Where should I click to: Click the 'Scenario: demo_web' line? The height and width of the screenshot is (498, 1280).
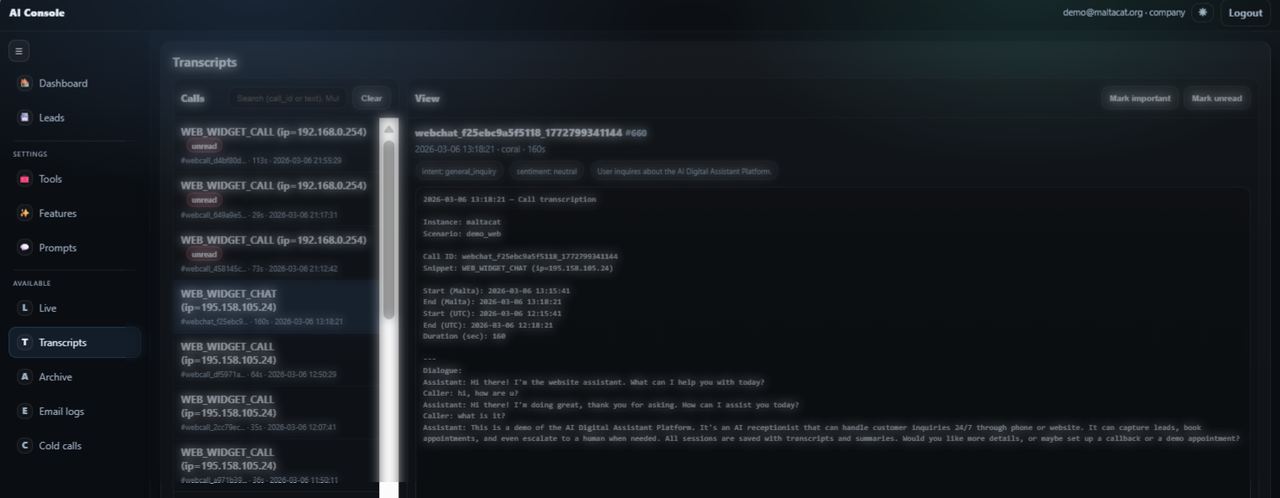(461, 233)
